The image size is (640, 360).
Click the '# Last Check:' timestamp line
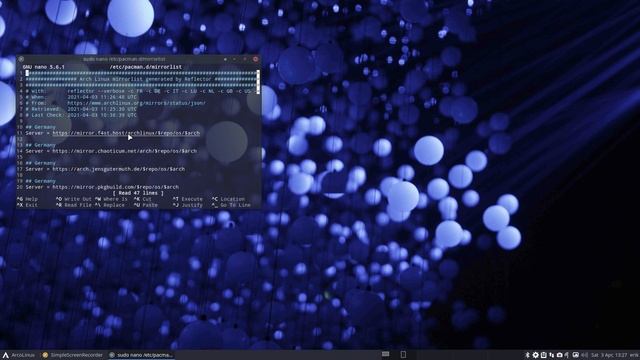[x=81, y=115]
